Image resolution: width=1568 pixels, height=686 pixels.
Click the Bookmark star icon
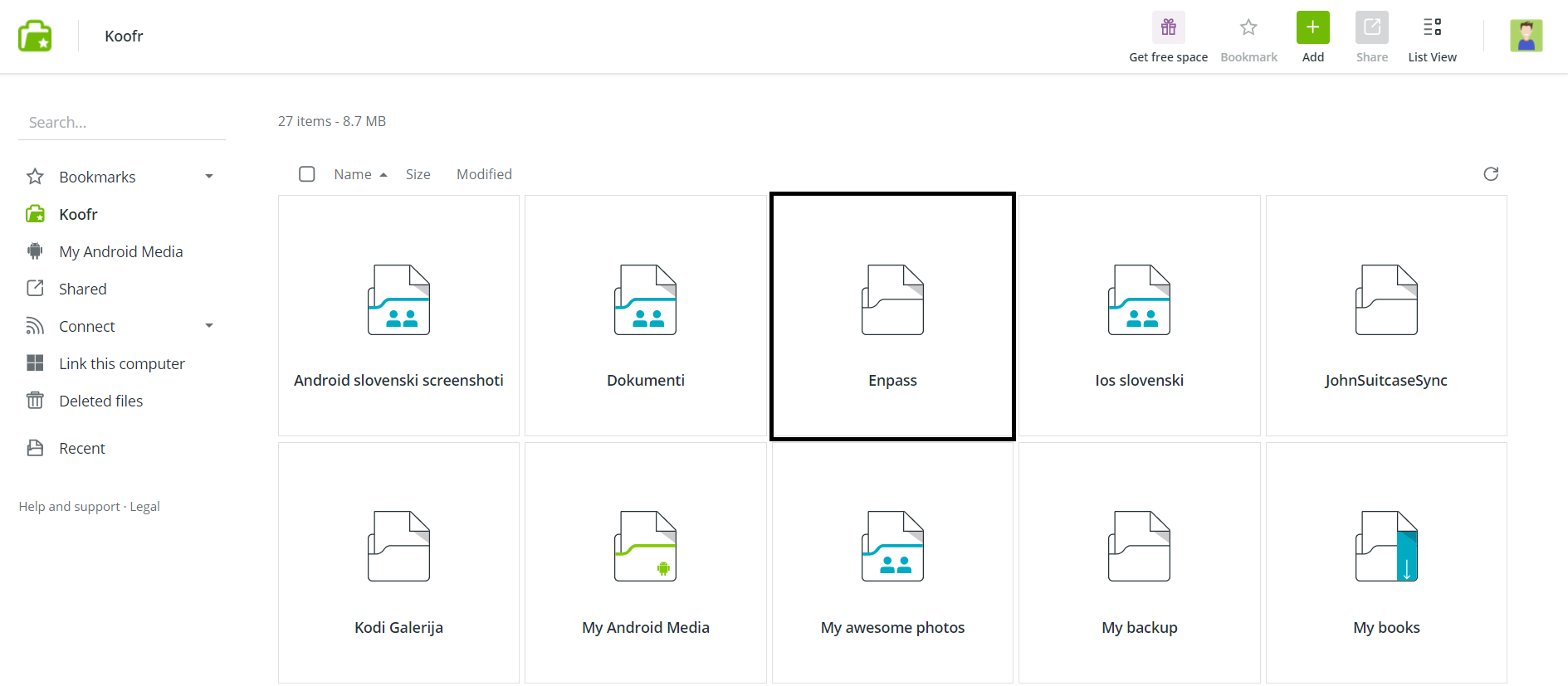1248,27
